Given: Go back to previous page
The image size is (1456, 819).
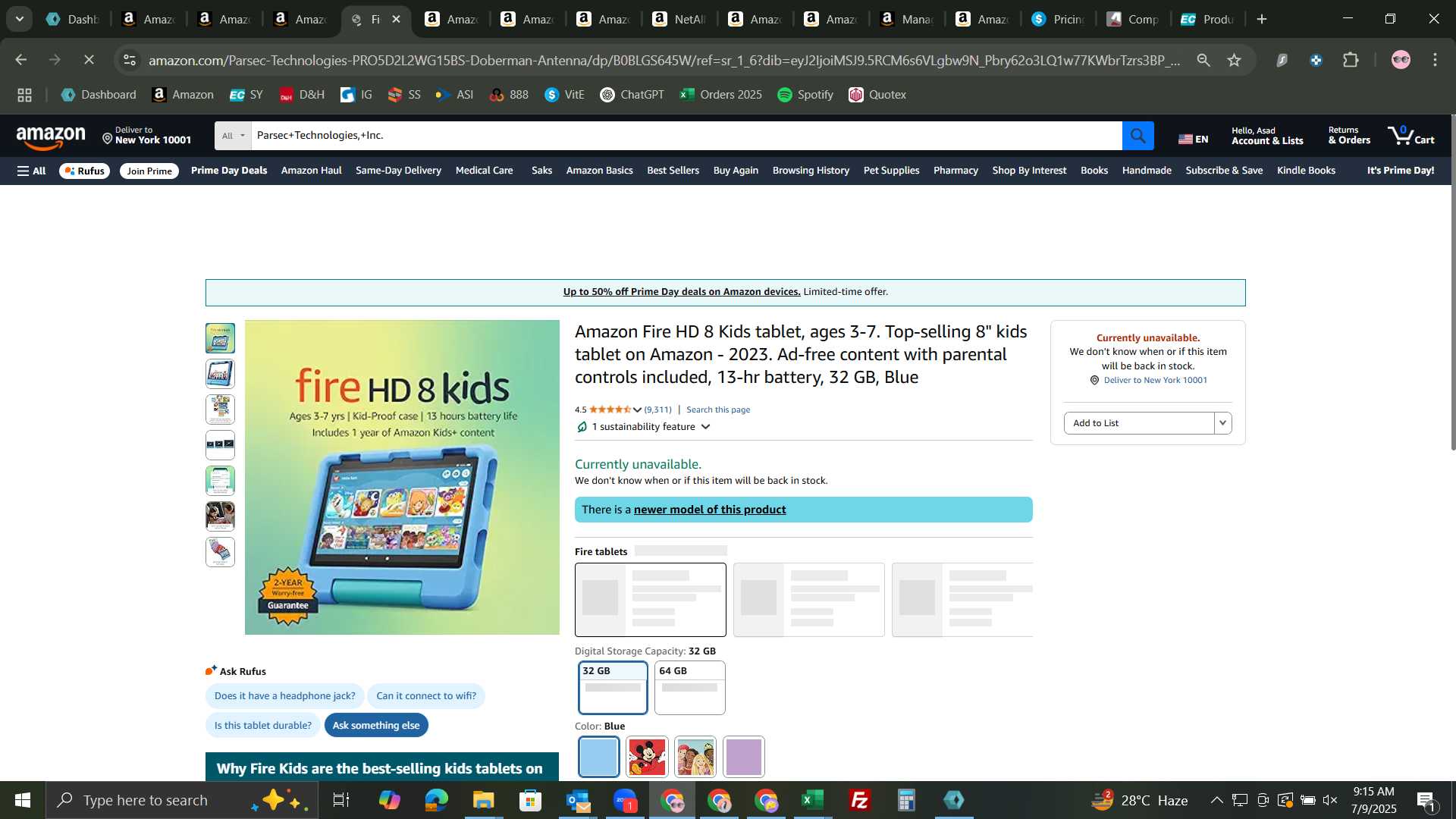Looking at the screenshot, I should click(x=20, y=60).
